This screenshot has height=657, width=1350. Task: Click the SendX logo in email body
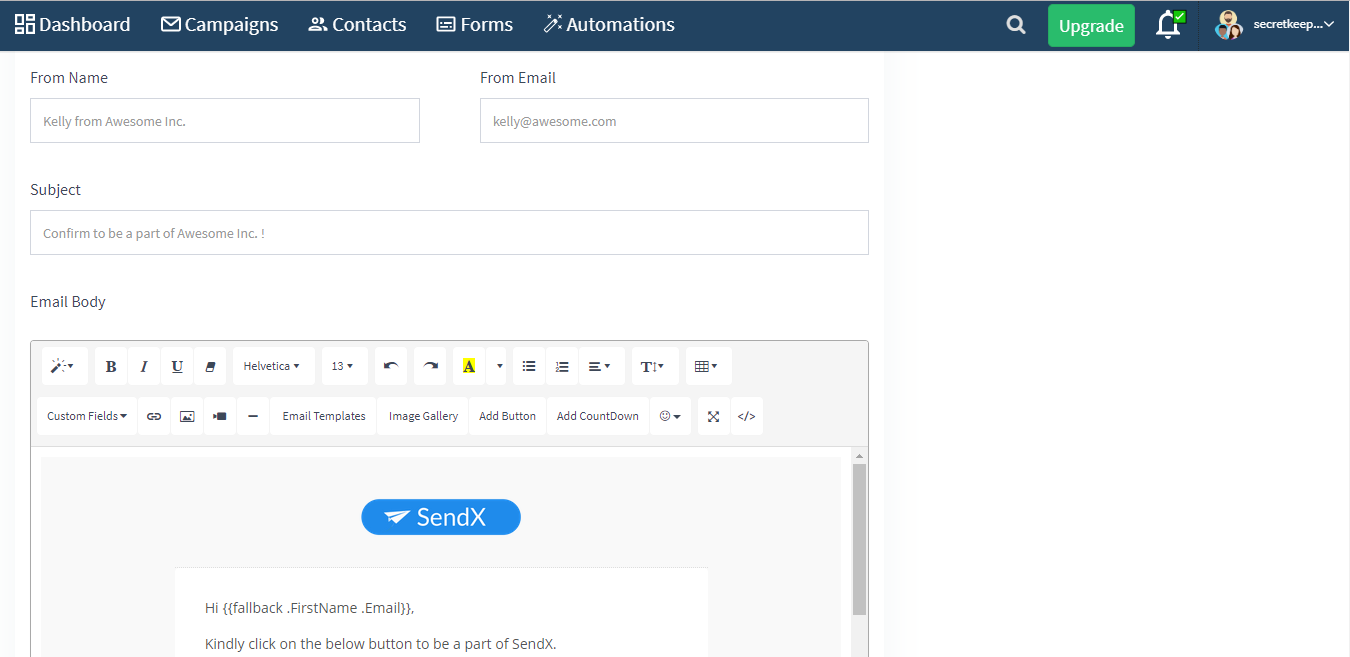pyautogui.click(x=441, y=517)
